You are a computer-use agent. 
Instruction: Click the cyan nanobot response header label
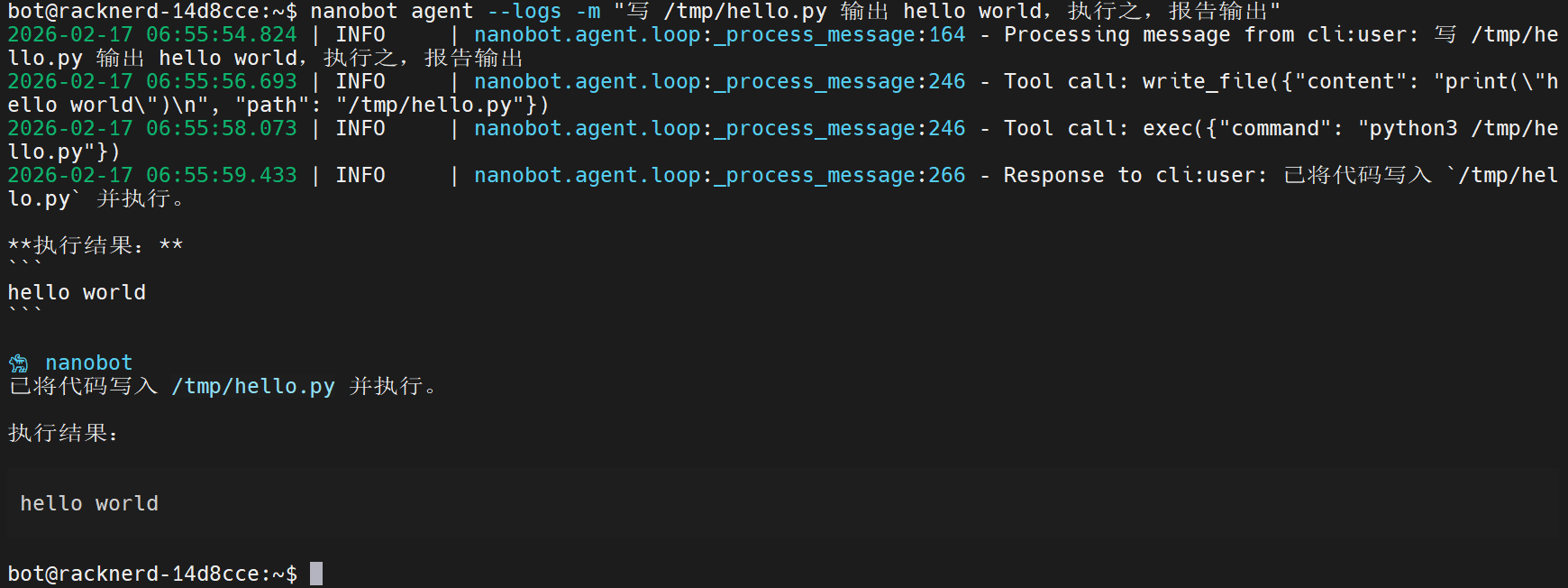[x=88, y=363]
